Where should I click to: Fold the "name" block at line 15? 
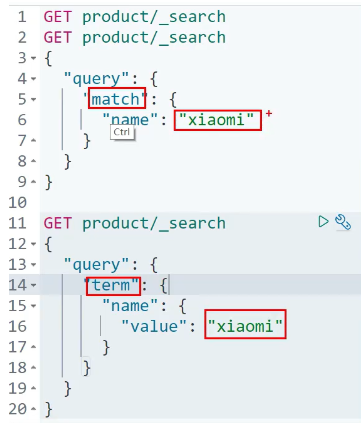[34, 306]
